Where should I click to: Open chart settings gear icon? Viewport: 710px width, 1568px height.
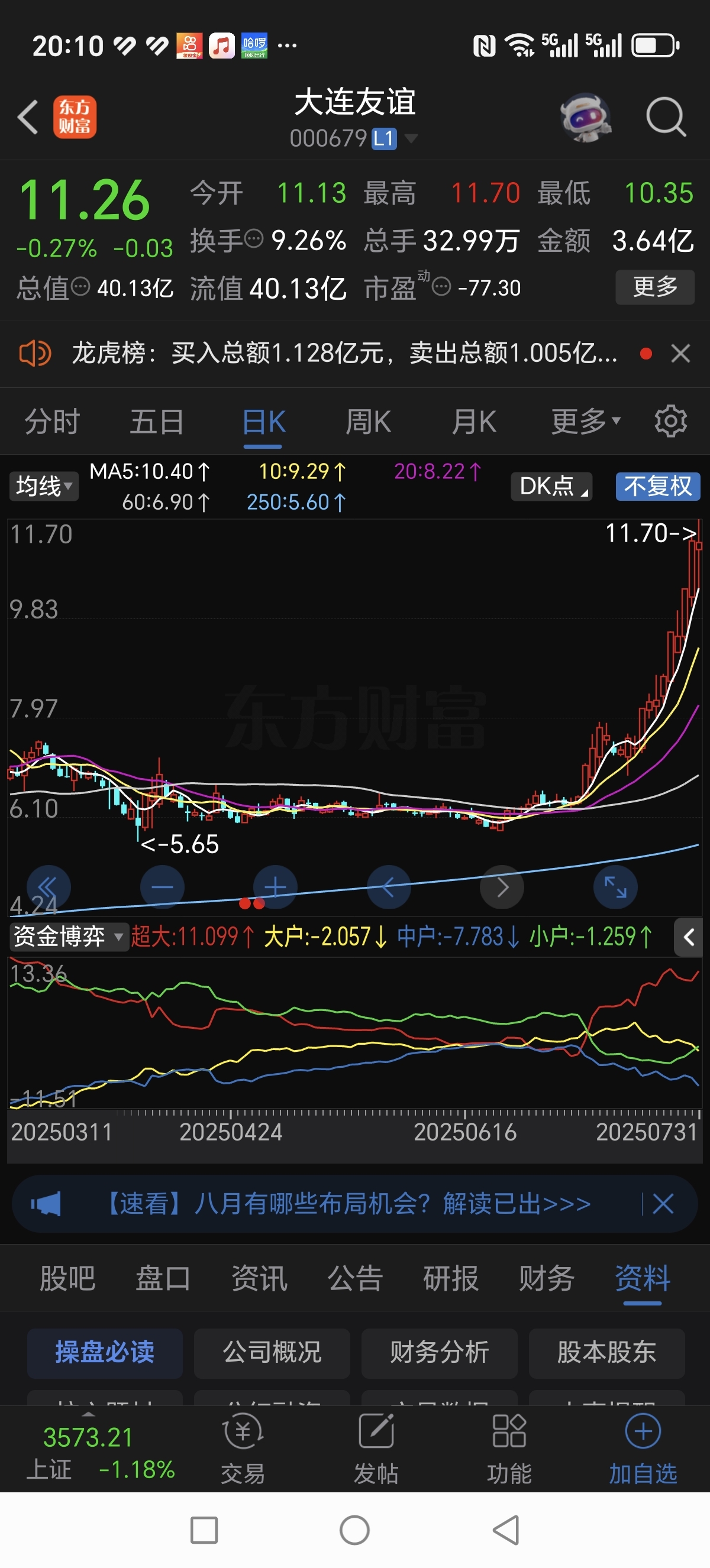(670, 420)
